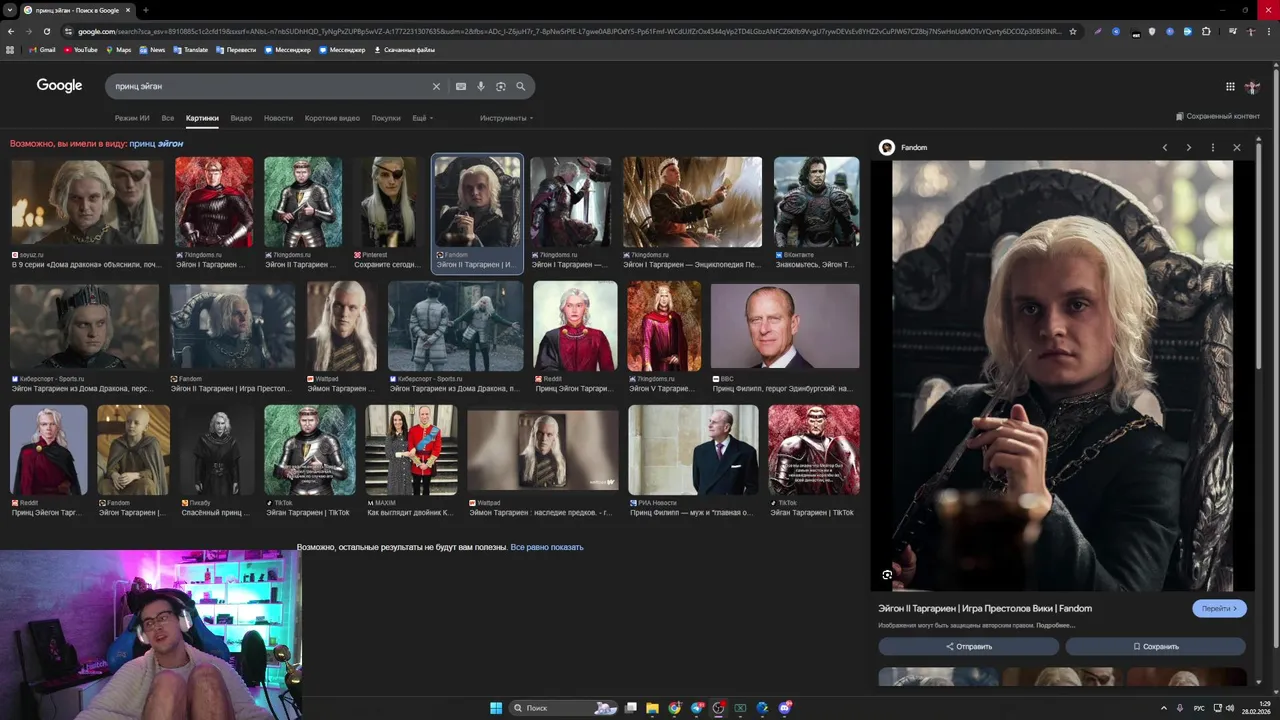Open the Google account avatar

1252,87
